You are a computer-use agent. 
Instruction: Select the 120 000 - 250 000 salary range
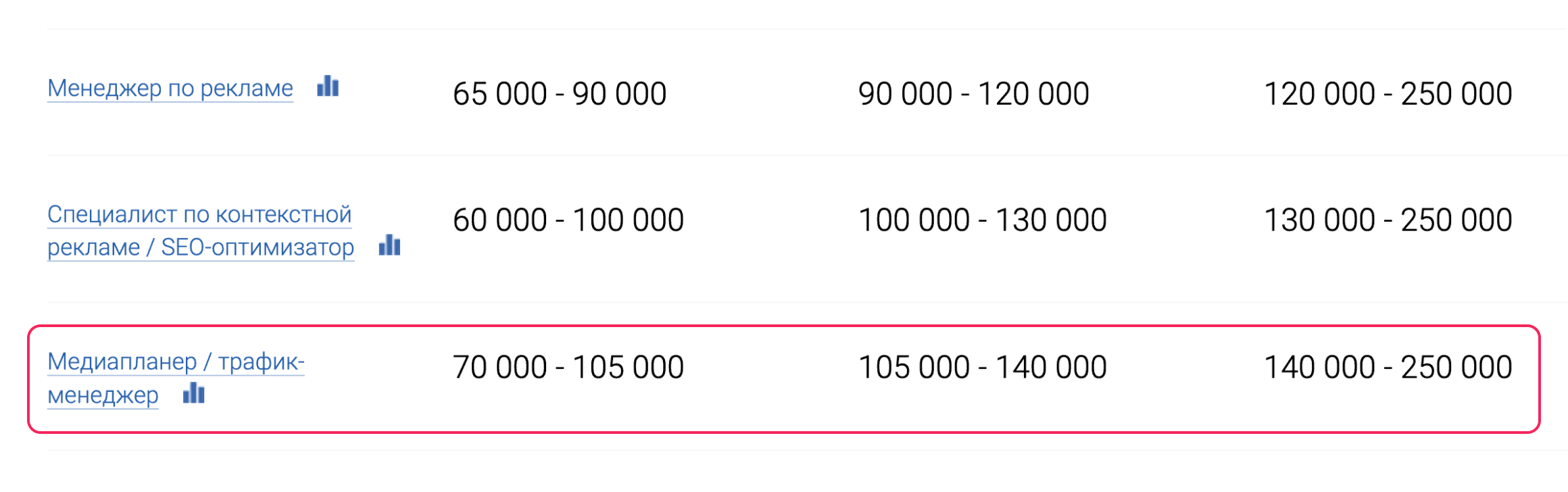tap(1388, 94)
